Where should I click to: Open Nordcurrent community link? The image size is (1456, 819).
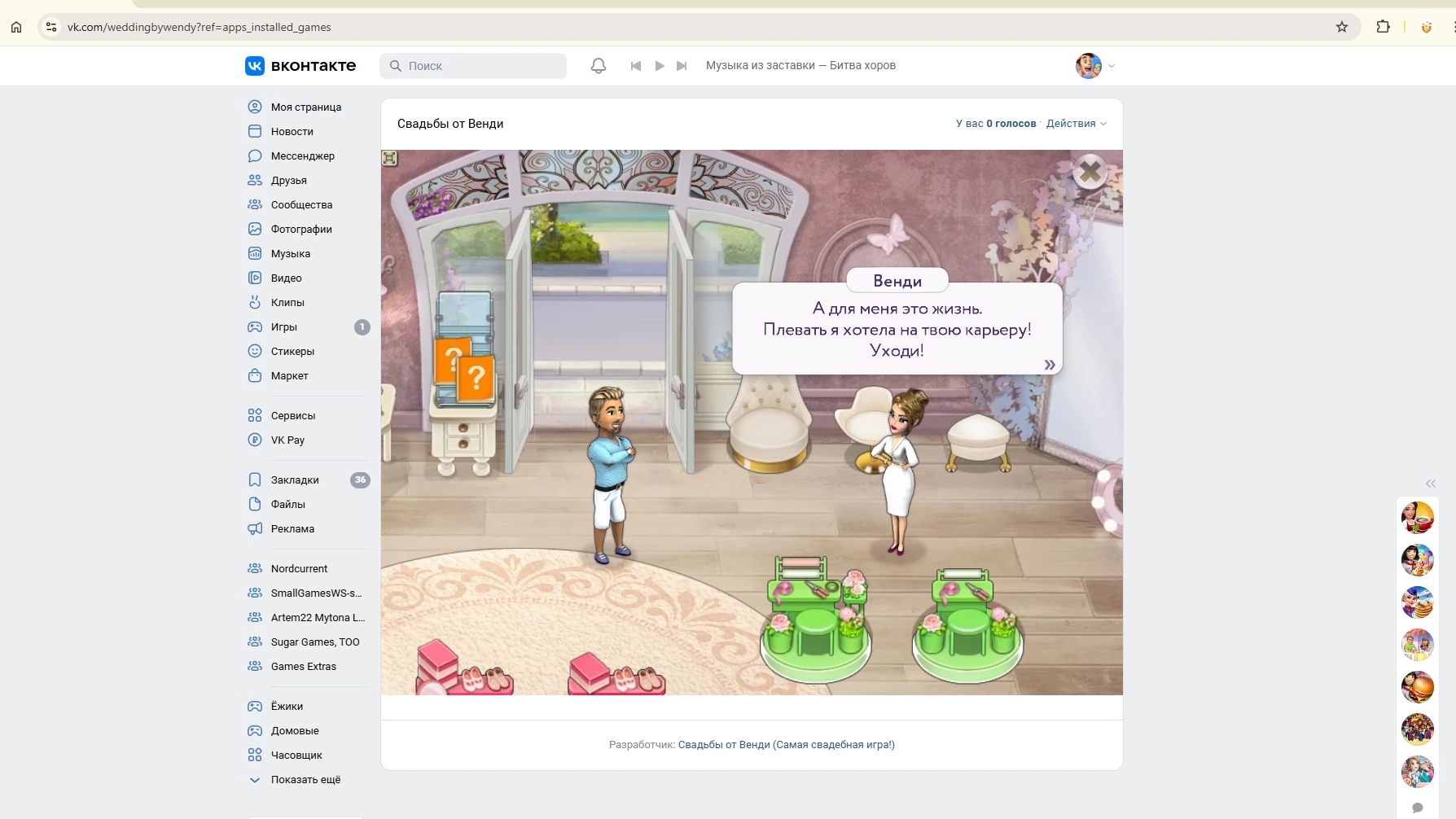click(x=299, y=568)
